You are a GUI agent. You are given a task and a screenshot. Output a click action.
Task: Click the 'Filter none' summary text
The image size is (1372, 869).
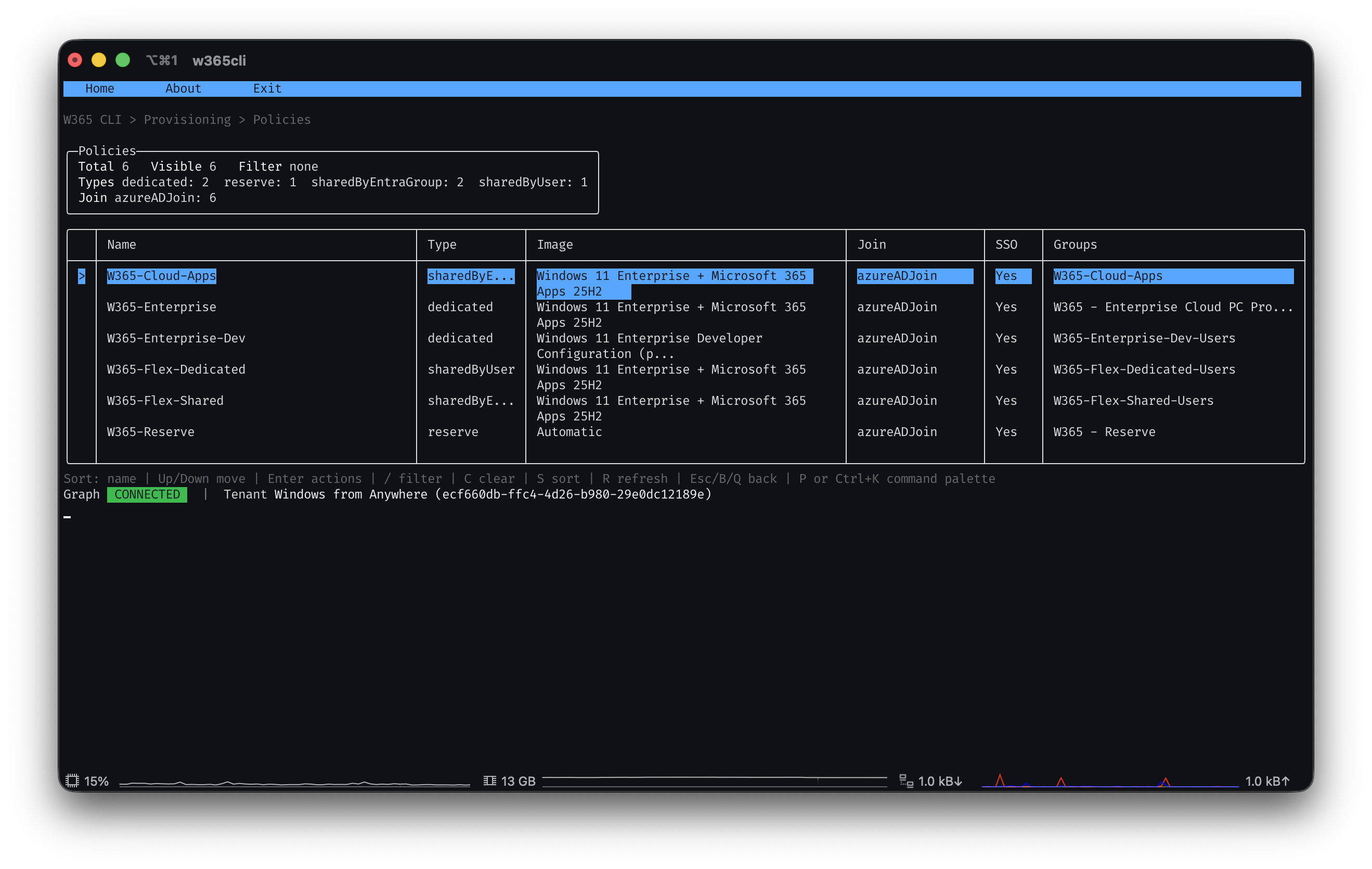(x=278, y=167)
